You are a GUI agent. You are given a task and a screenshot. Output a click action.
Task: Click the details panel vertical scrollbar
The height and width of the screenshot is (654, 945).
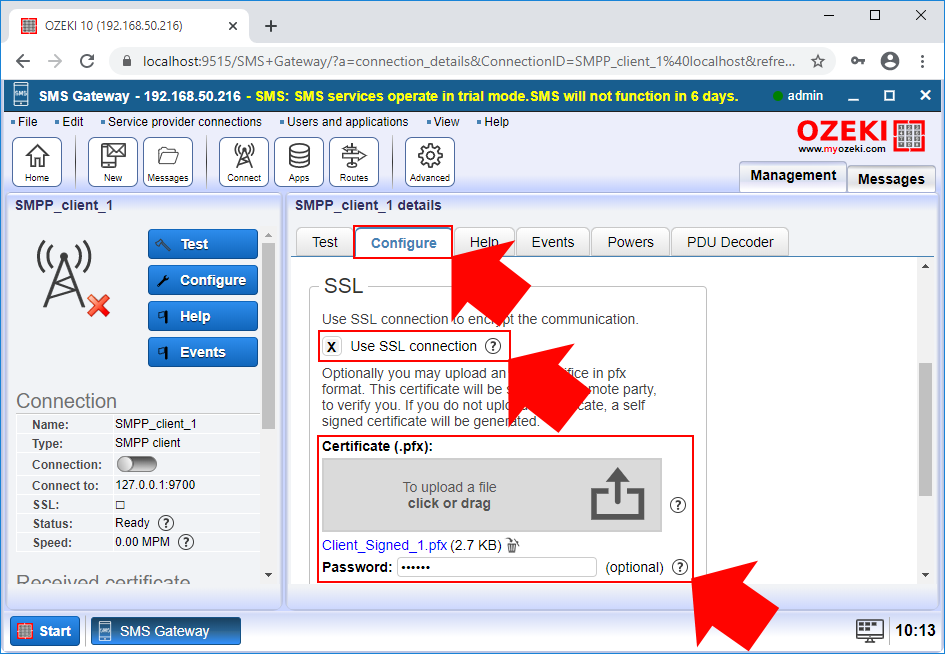[926, 429]
